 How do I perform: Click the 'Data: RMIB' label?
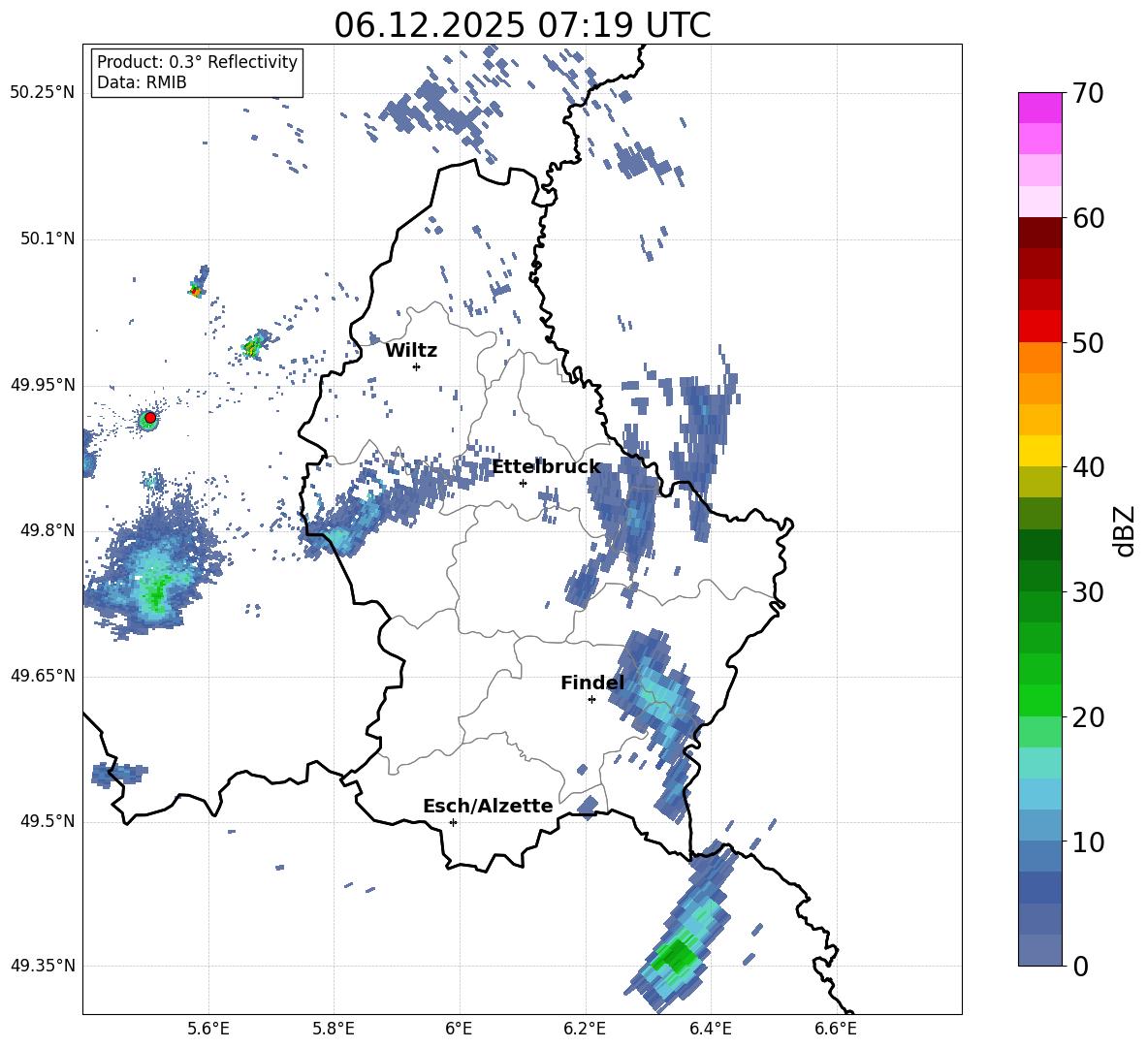(142, 82)
